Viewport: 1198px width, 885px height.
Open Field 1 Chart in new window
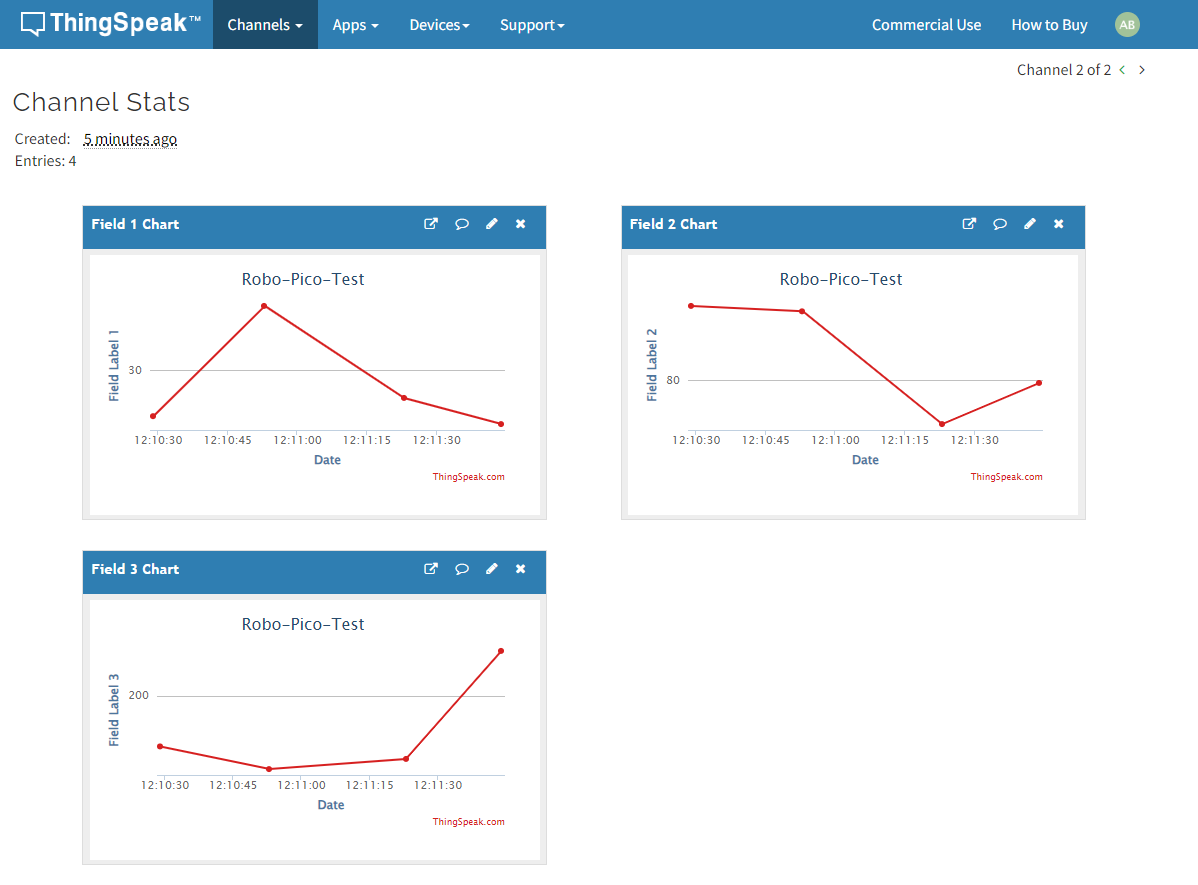[431, 224]
